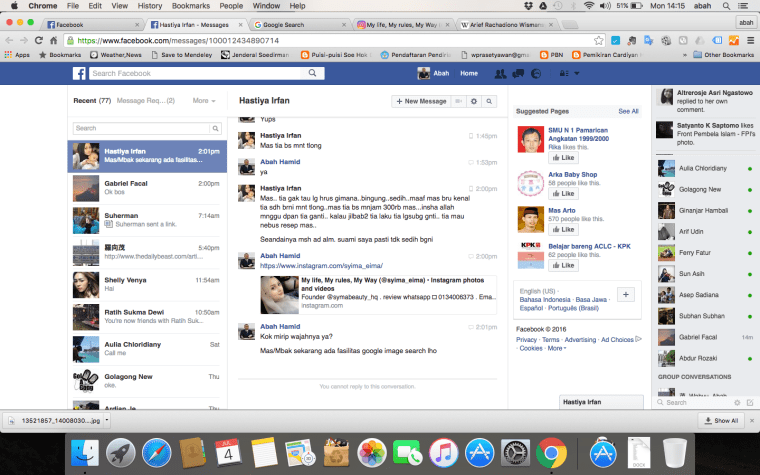Bookmark page with the star icon

598,40
